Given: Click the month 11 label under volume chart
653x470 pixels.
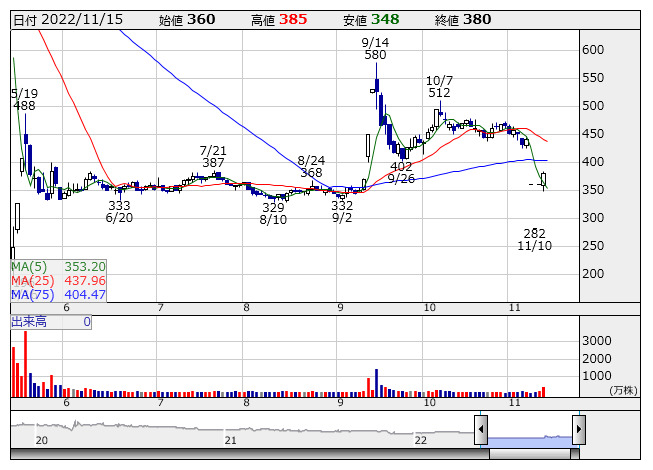Looking at the screenshot, I should coord(515,403).
